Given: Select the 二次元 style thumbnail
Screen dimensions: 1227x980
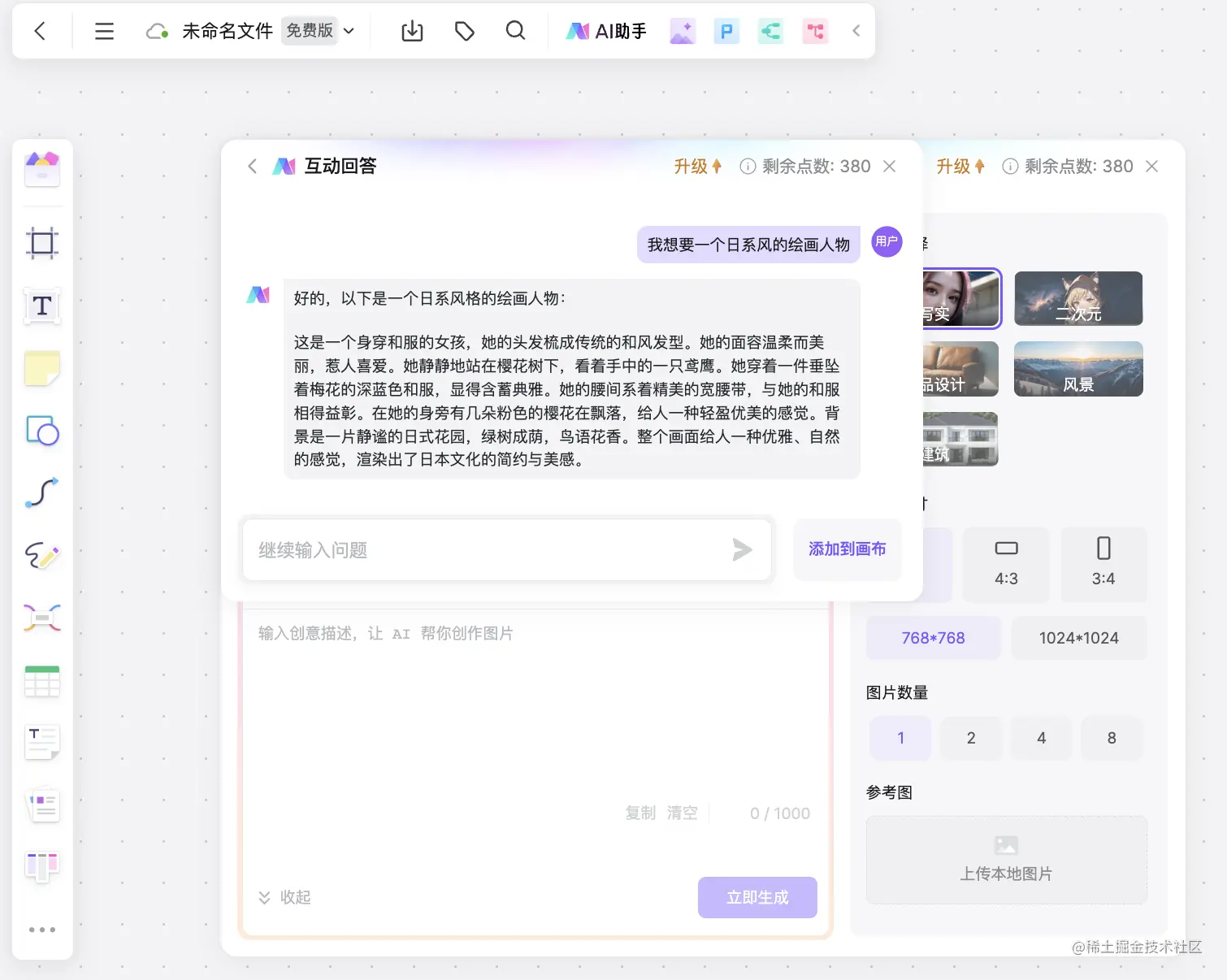Looking at the screenshot, I should pyautogui.click(x=1078, y=299).
